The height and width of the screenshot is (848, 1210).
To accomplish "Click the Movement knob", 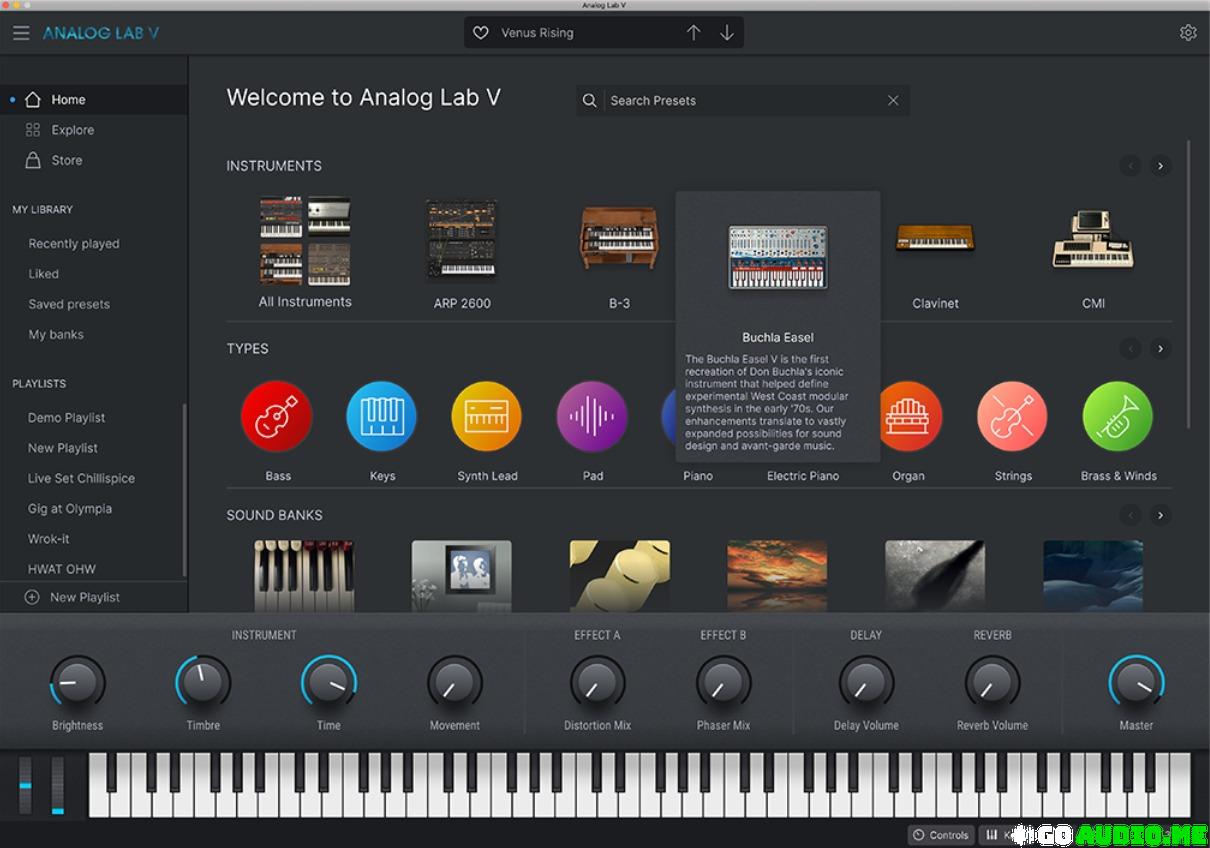I will (455, 683).
